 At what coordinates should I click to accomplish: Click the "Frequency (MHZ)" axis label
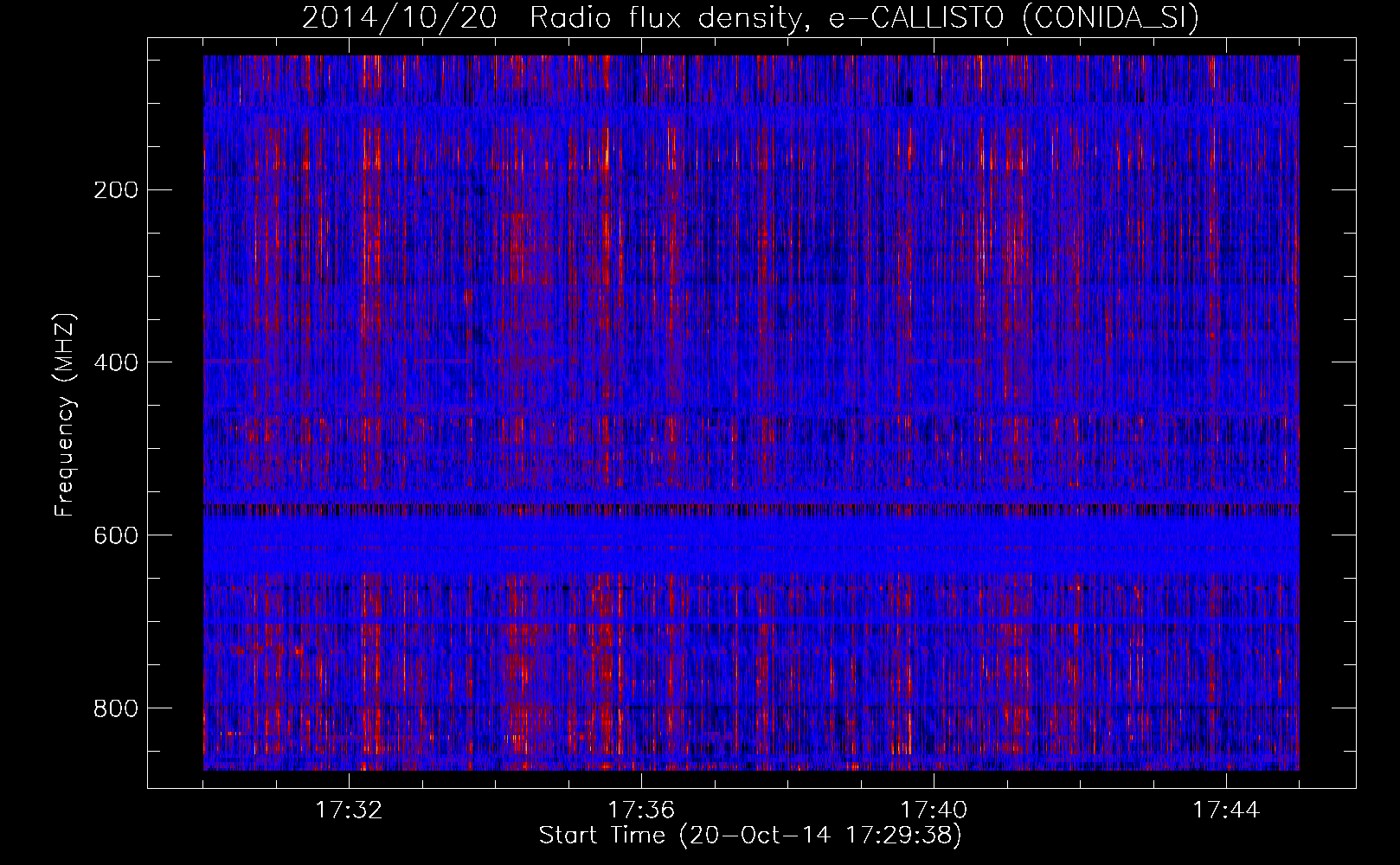pos(65,414)
